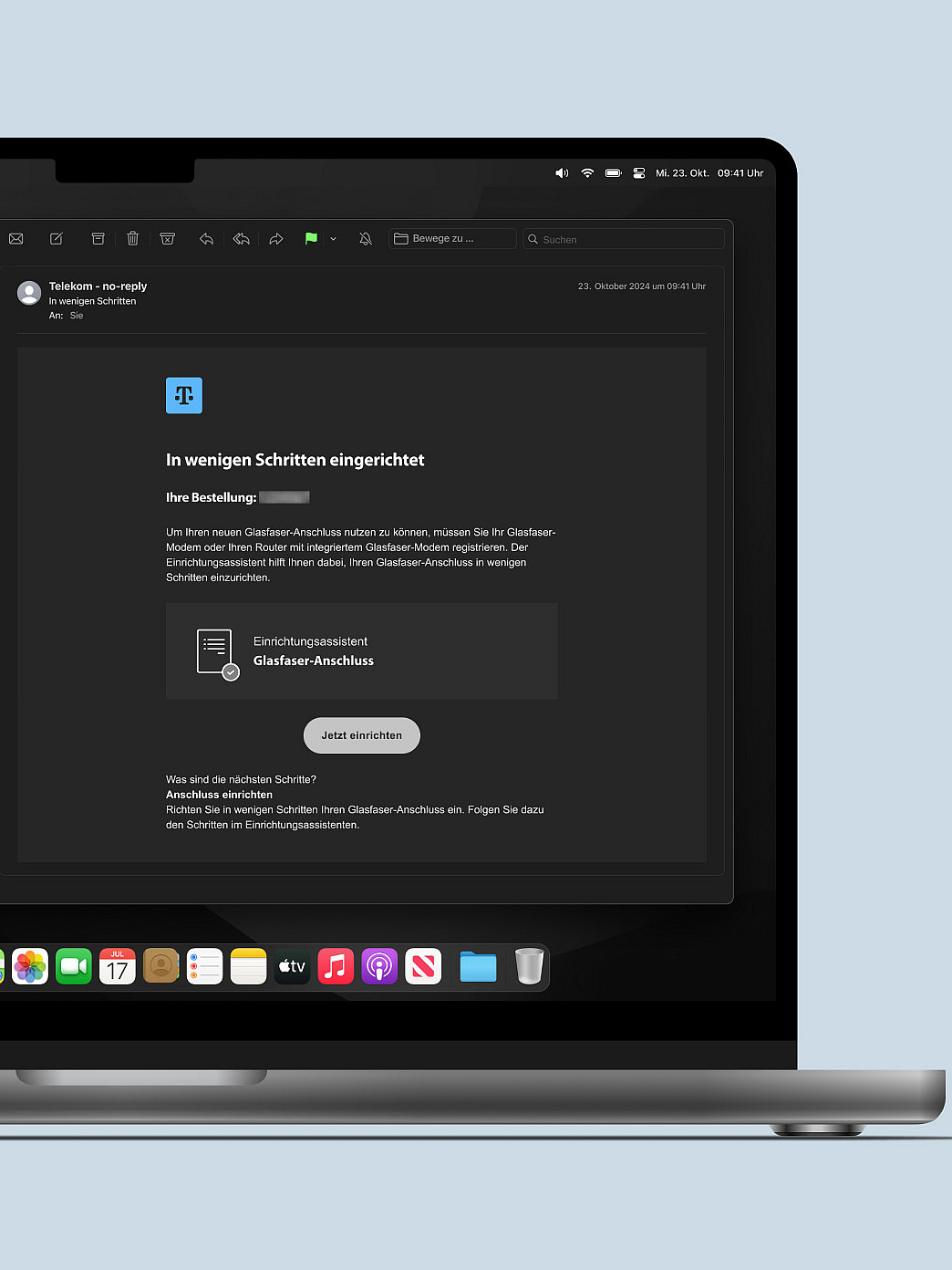This screenshot has width=952, height=1270.
Task: Expand the flag color dropdown arrow
Action: click(x=334, y=239)
